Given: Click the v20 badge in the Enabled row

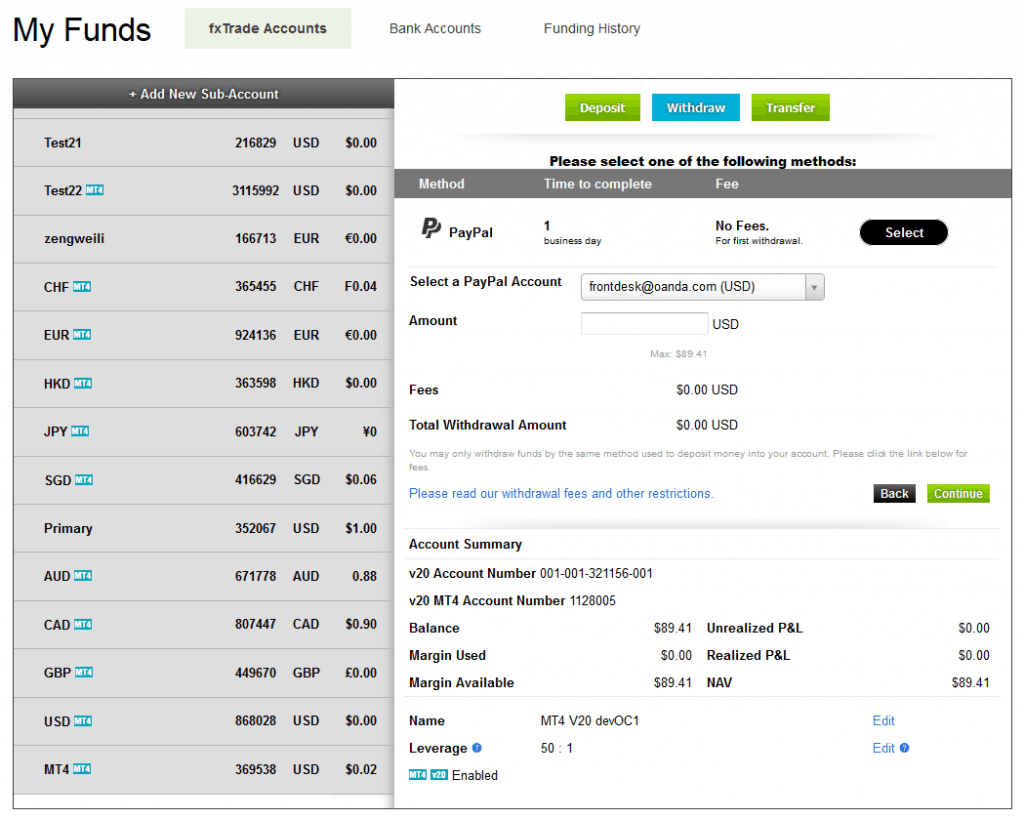Looking at the screenshot, I should point(438,775).
